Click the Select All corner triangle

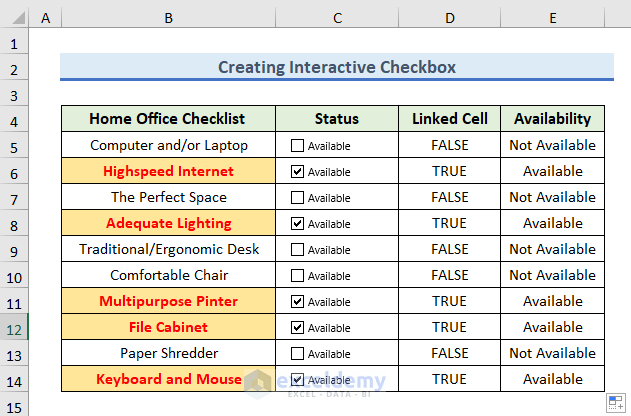click(15, 19)
